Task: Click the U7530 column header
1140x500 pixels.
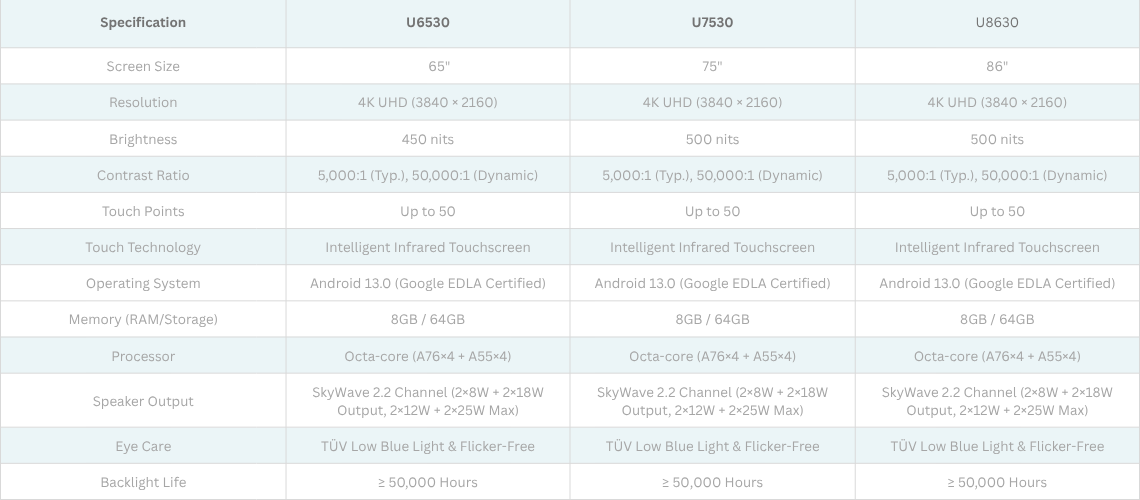Action: (712, 22)
